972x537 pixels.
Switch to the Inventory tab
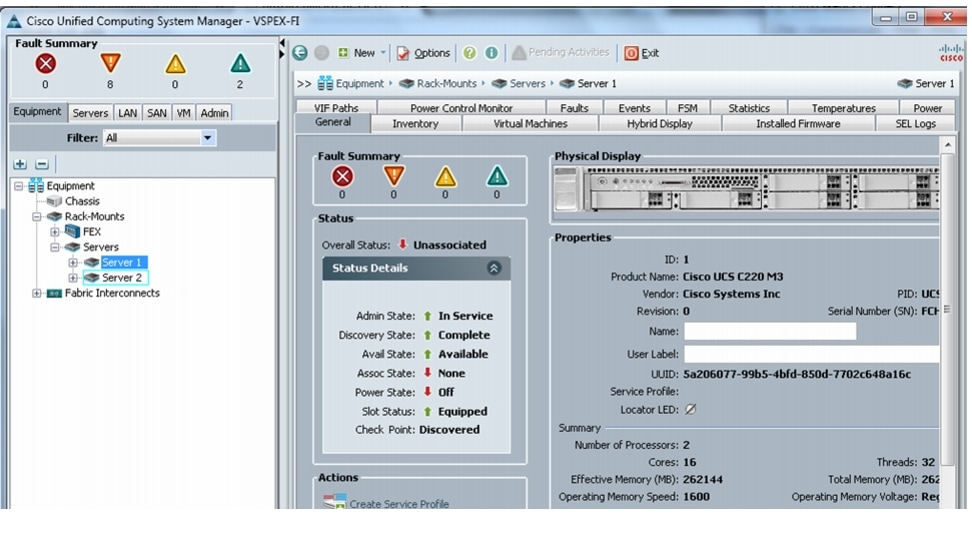tap(415, 124)
